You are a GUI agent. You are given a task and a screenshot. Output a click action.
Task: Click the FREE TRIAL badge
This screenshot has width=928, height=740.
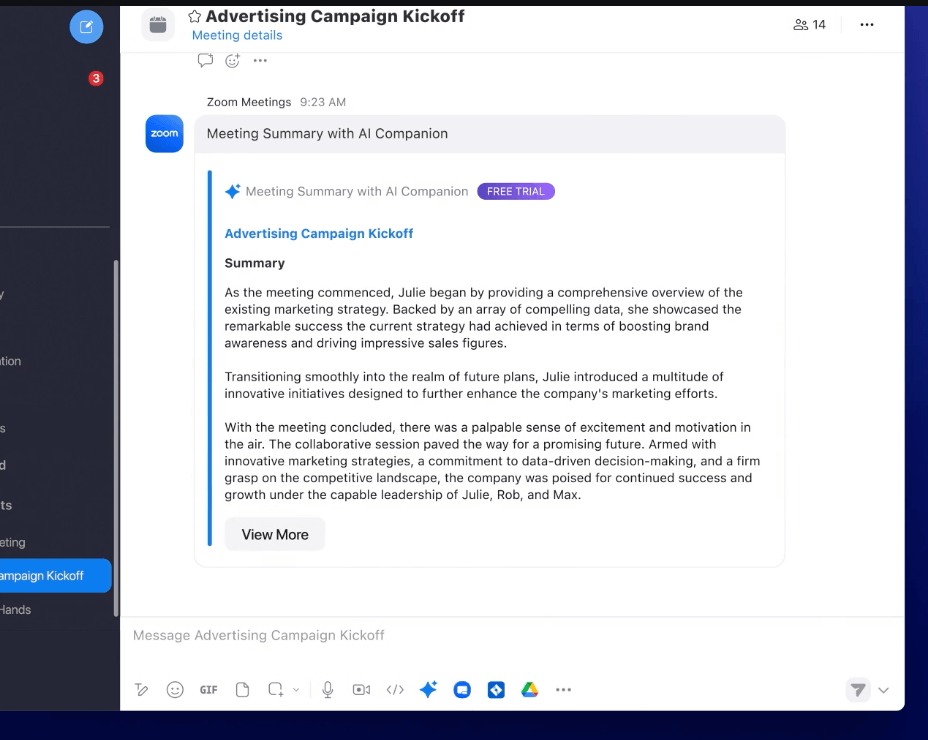point(515,191)
